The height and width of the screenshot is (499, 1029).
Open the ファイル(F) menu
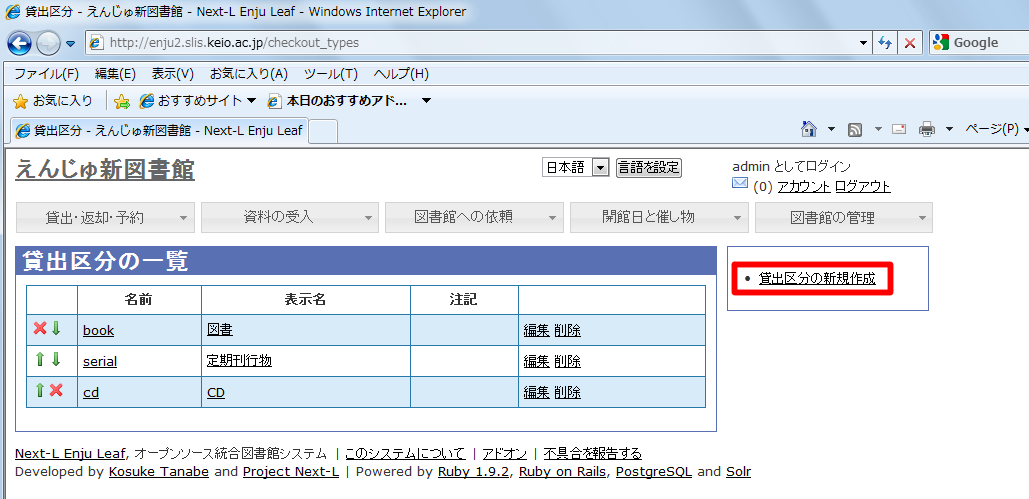(47, 74)
